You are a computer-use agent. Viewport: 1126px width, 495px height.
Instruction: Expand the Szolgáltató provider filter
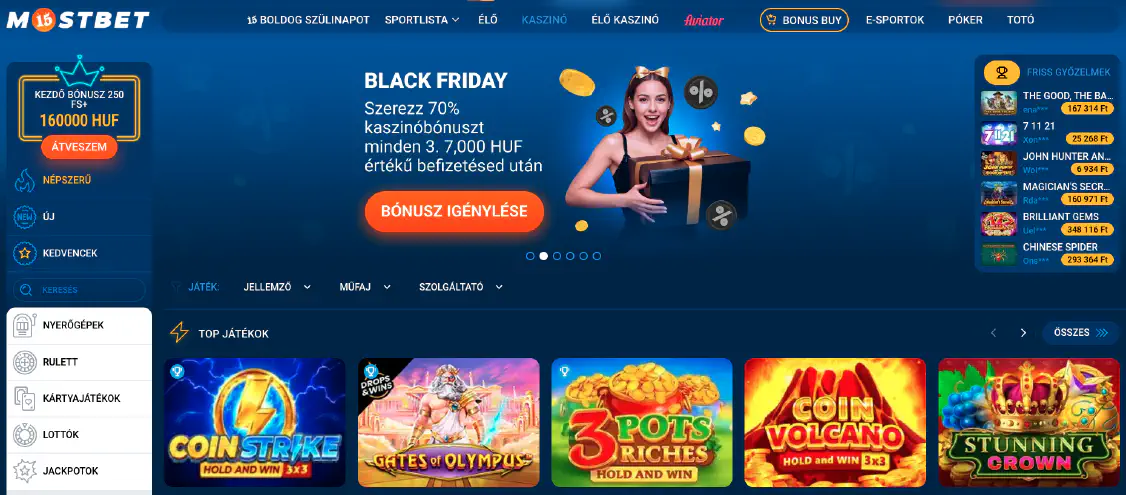point(460,287)
